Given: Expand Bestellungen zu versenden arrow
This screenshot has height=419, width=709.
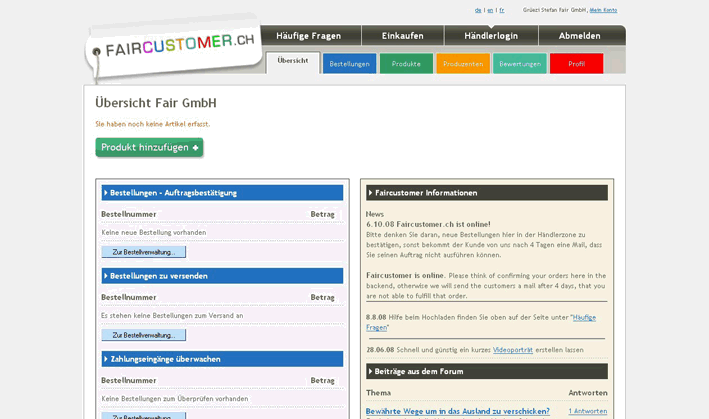Looking at the screenshot, I should tap(106, 276).
